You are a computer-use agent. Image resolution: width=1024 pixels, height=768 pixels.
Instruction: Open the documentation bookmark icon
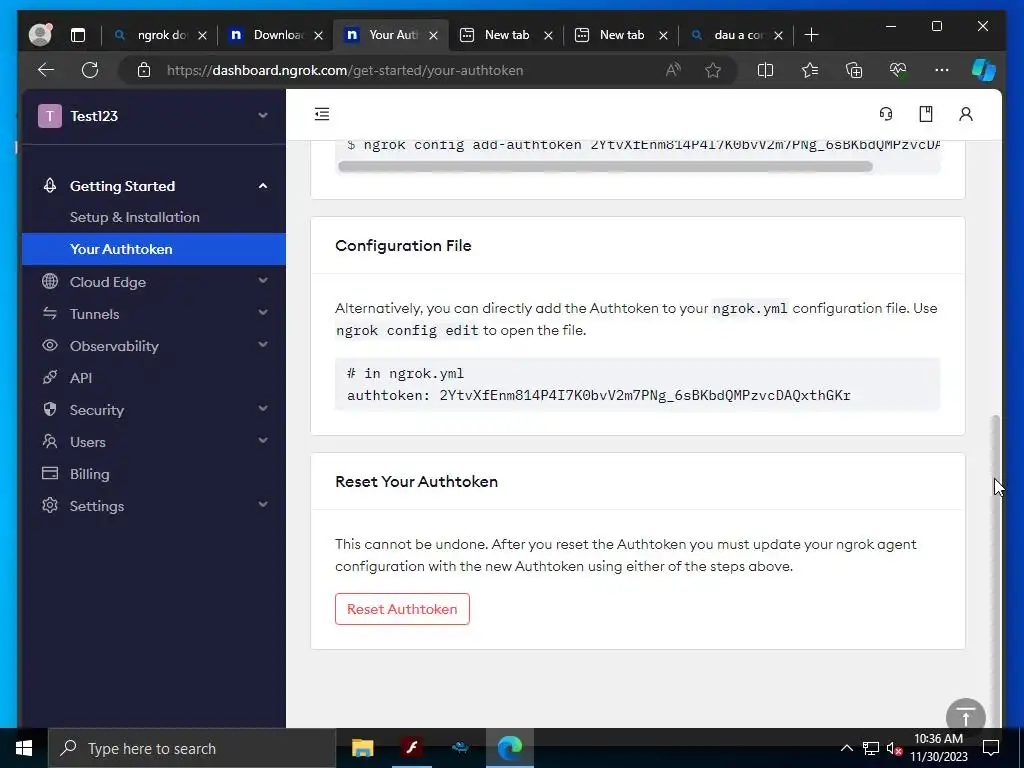click(926, 114)
